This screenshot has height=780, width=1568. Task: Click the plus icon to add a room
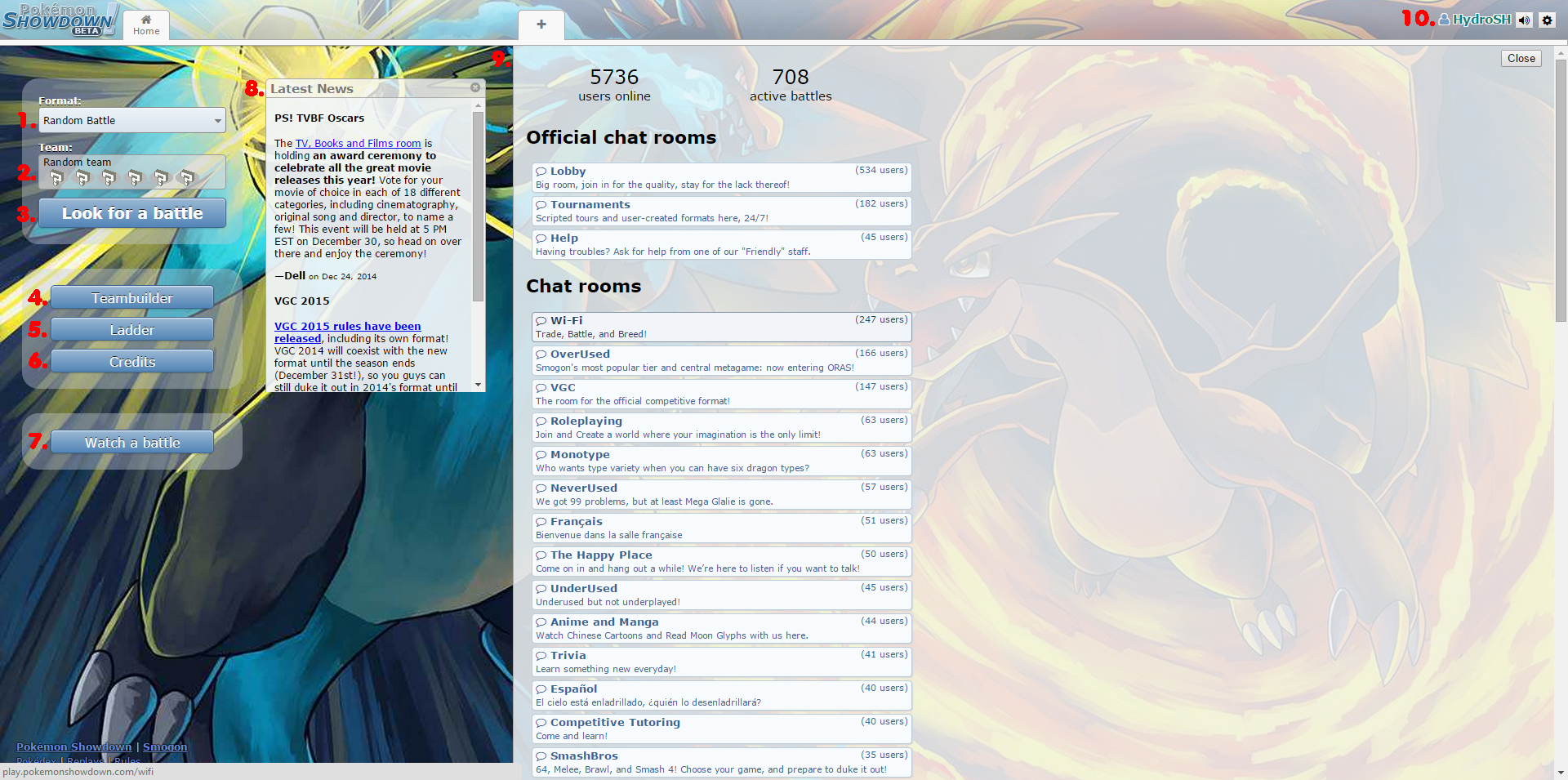[x=541, y=25]
